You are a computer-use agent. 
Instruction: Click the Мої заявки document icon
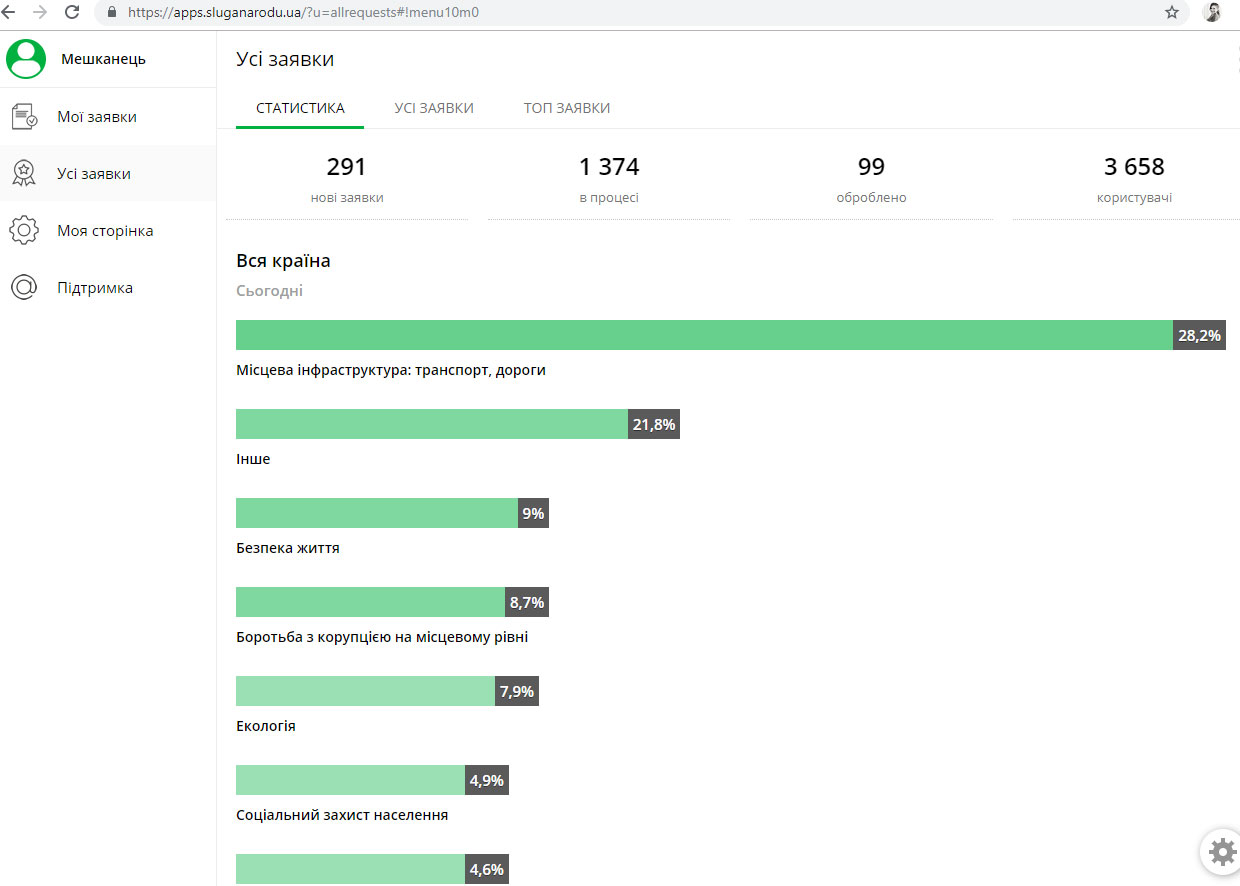tap(24, 117)
